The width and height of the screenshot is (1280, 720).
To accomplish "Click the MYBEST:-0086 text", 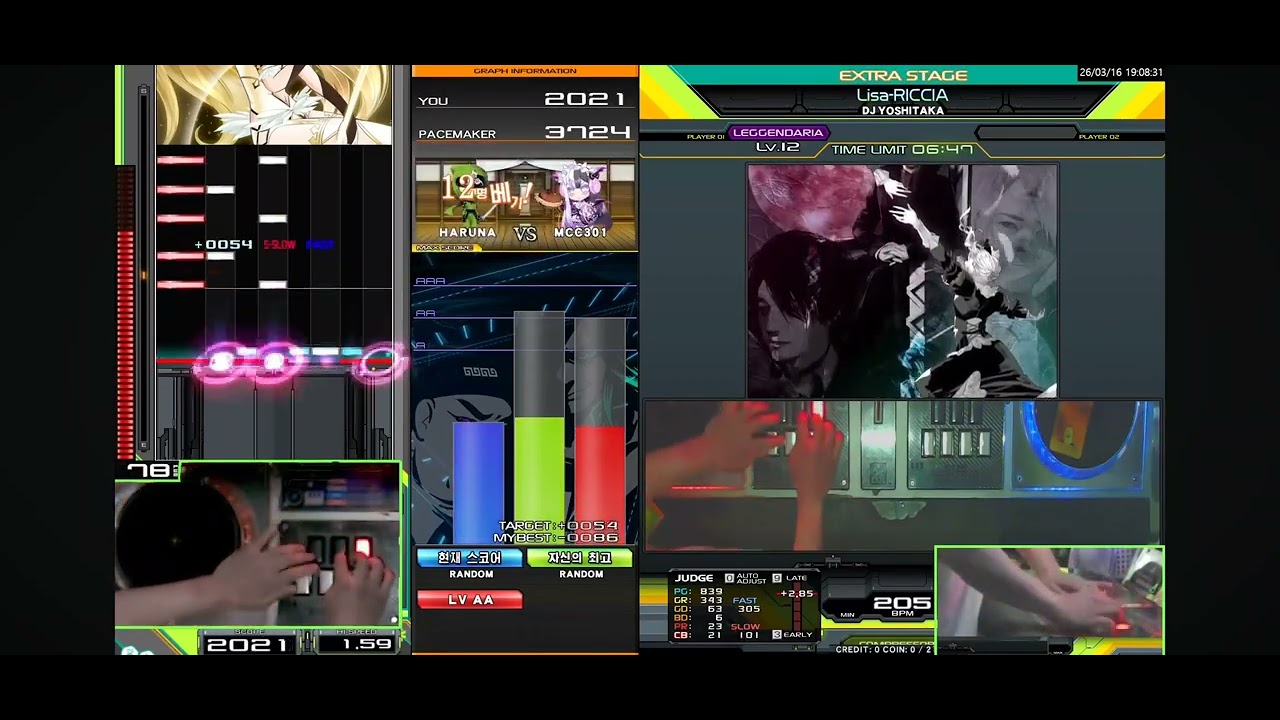I will 556,538.
